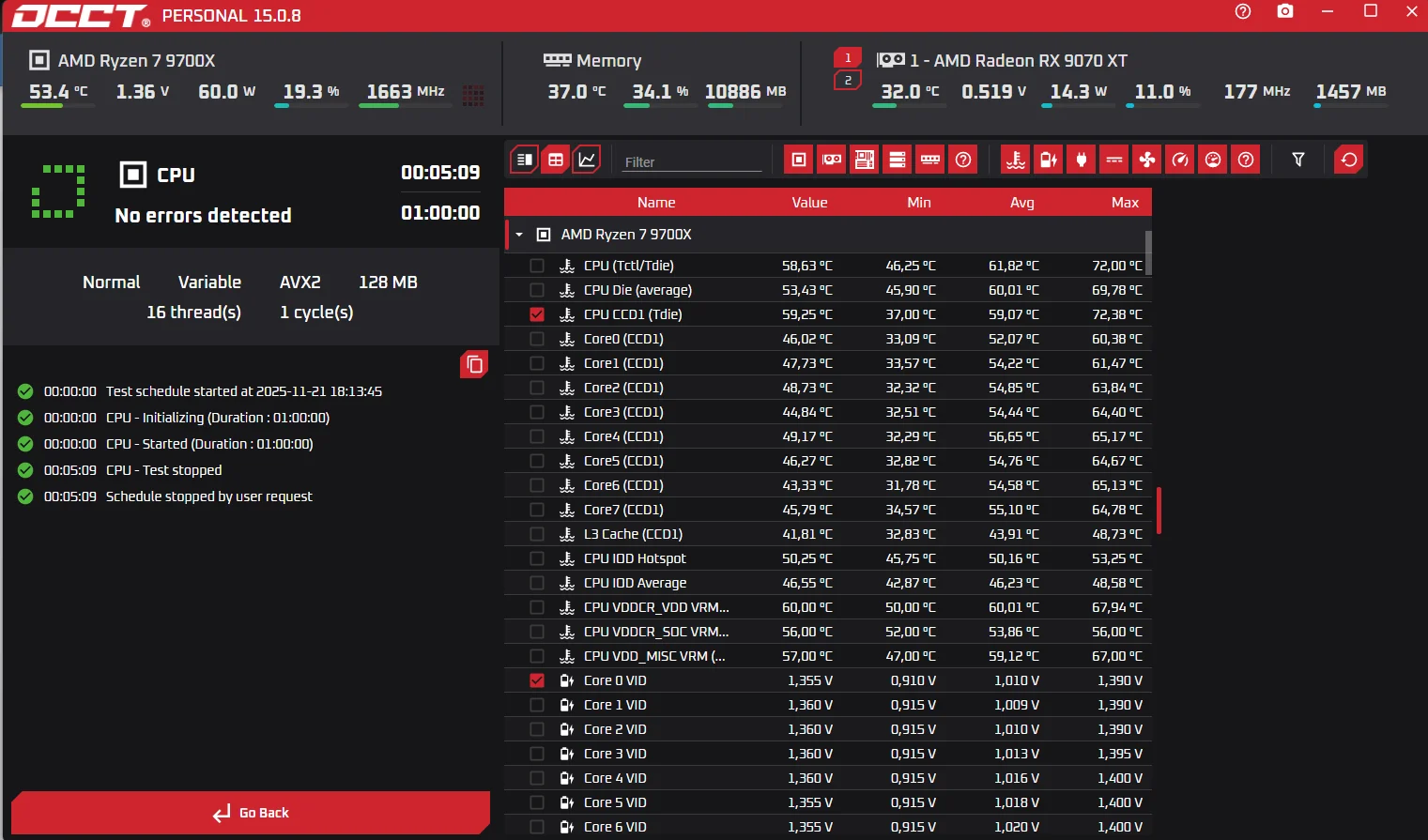Sort by the Avg column header
Screen dimensions: 1428x840
1022,203
